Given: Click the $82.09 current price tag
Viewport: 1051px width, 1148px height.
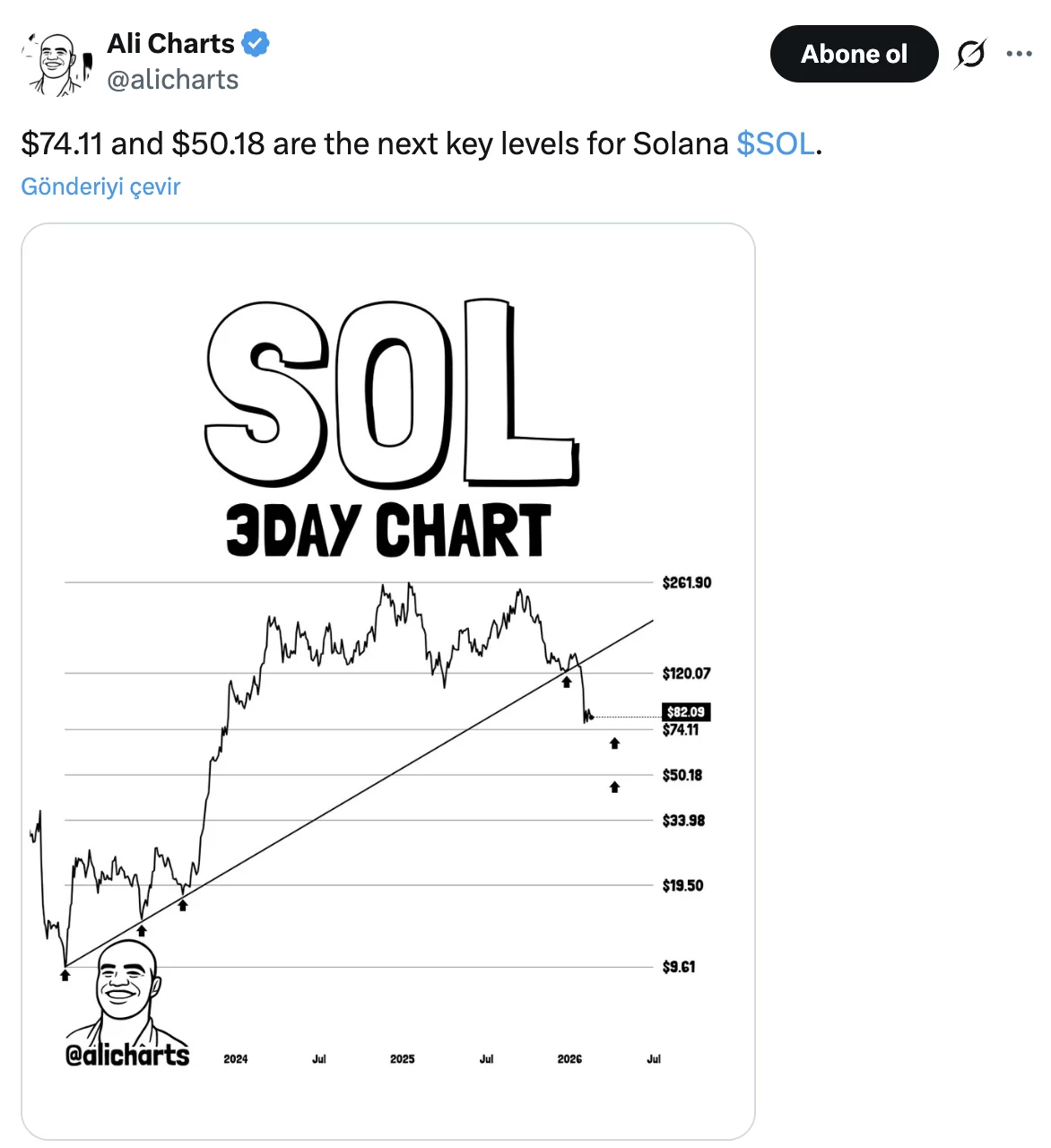Looking at the screenshot, I should point(686,712).
